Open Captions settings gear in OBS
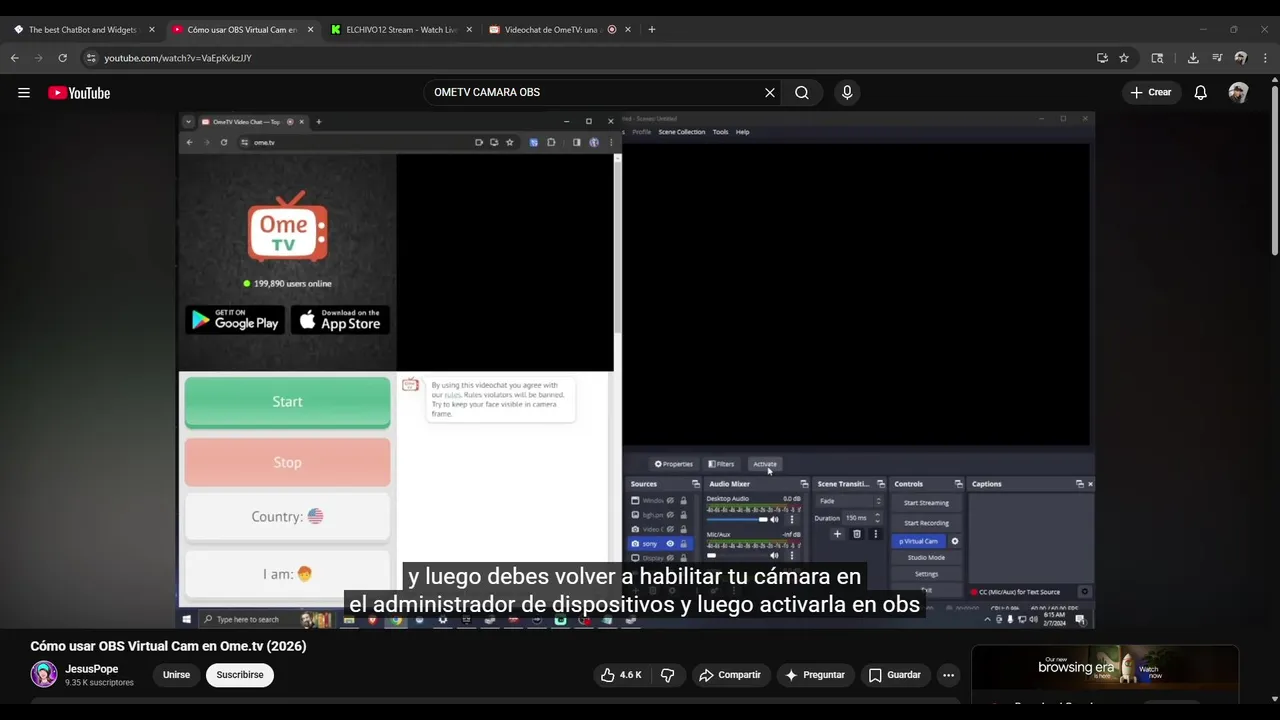 [1084, 592]
